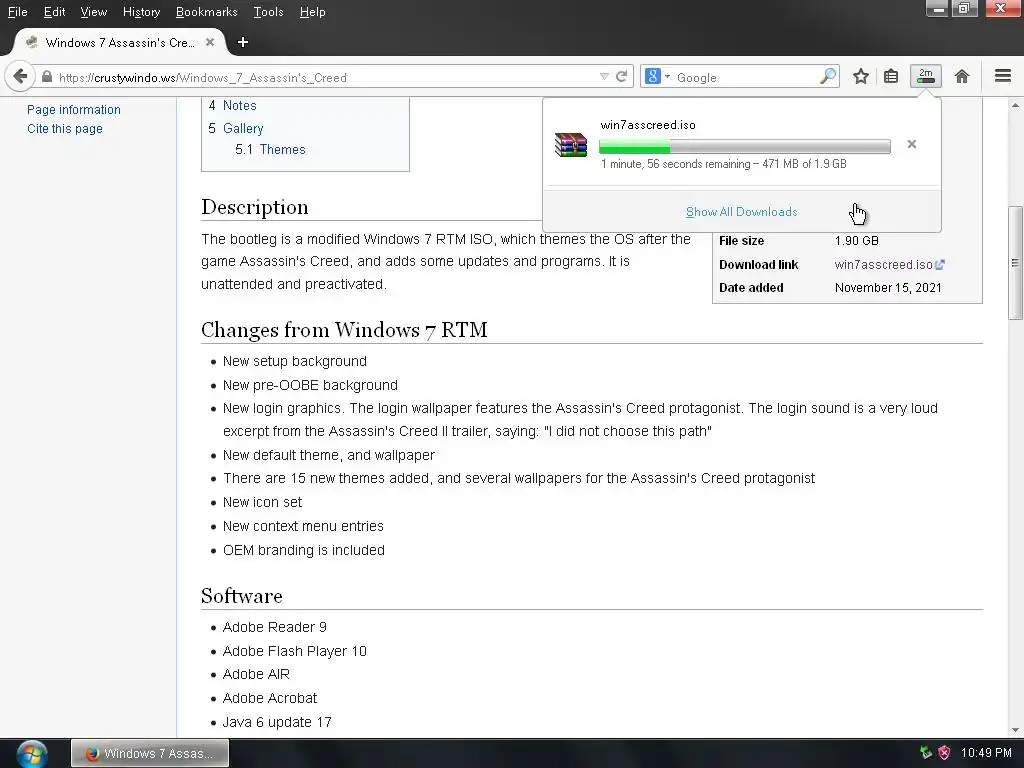This screenshot has height=768, width=1024.
Task: Click the scrollbar down arrow
Action: 1016,730
